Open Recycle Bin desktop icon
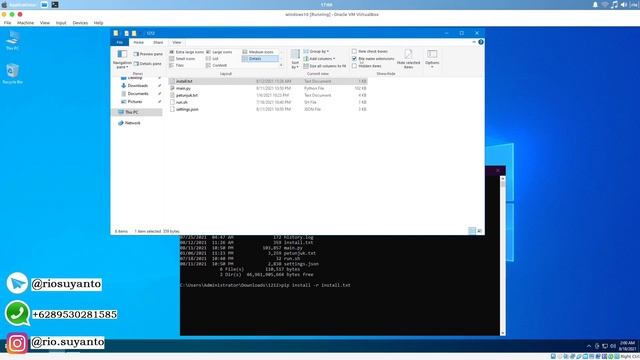 click(x=12, y=74)
